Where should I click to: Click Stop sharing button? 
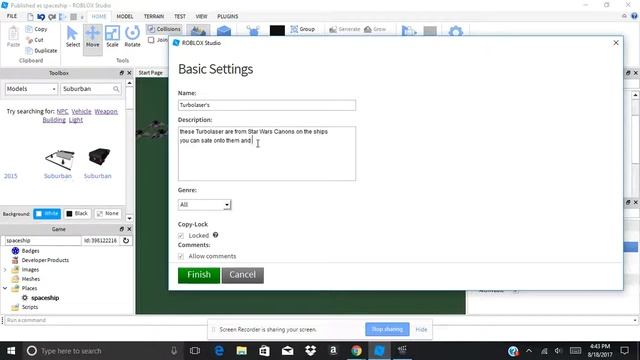pyautogui.click(x=387, y=329)
